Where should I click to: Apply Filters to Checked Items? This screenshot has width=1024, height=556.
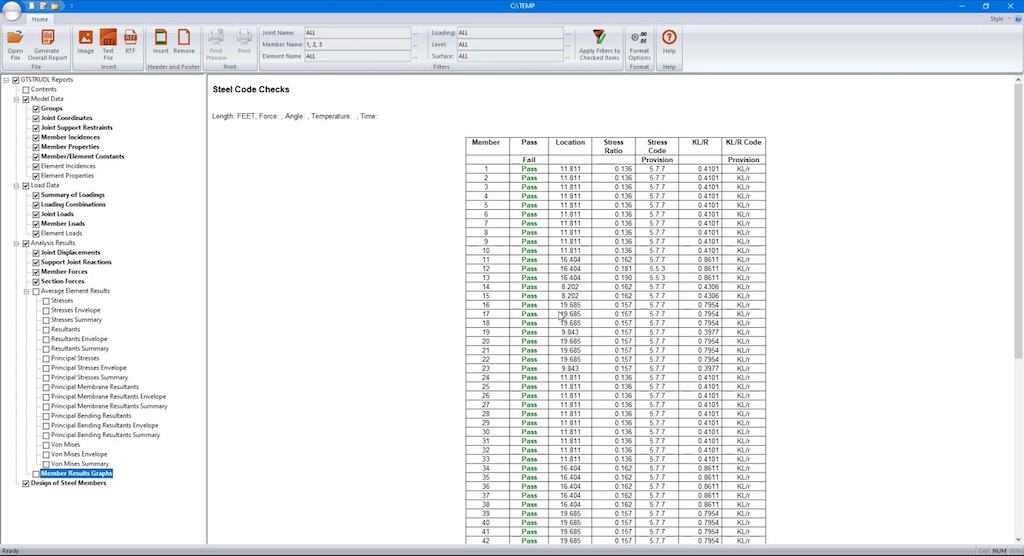[x=599, y=44]
